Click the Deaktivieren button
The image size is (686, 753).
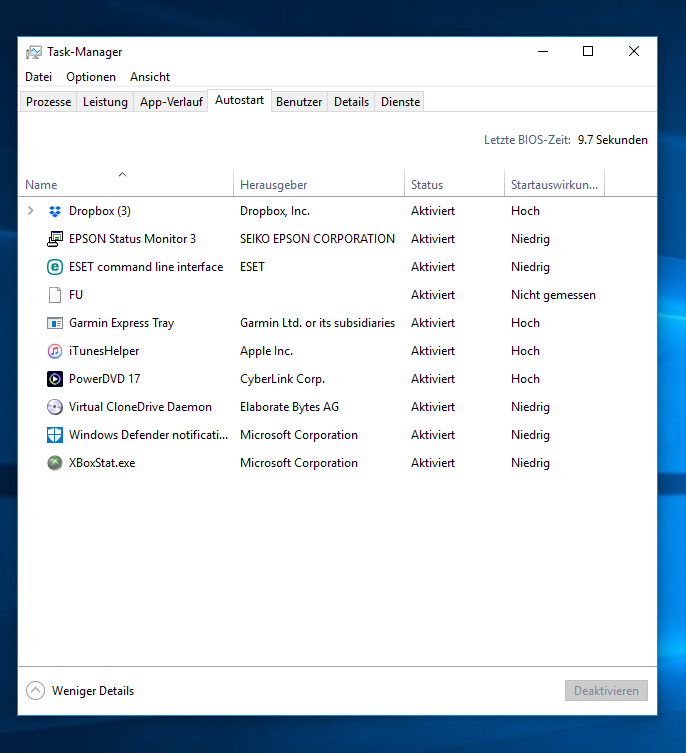click(606, 691)
